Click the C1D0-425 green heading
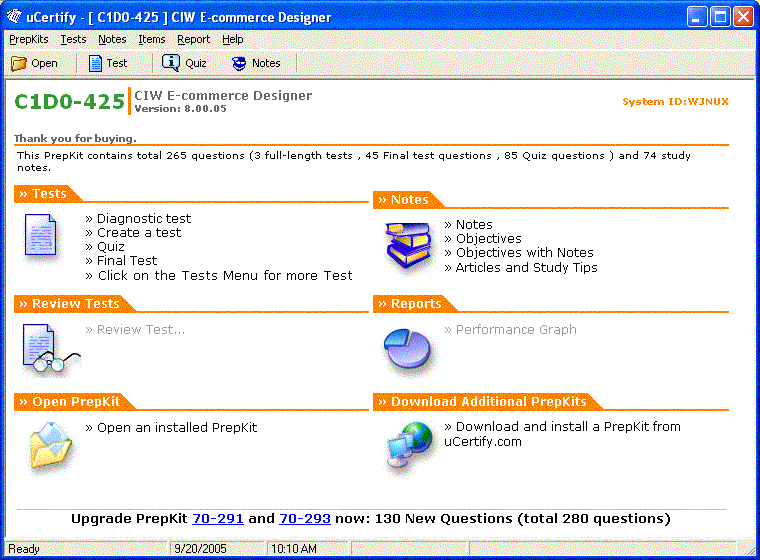The image size is (760, 560). [70, 102]
